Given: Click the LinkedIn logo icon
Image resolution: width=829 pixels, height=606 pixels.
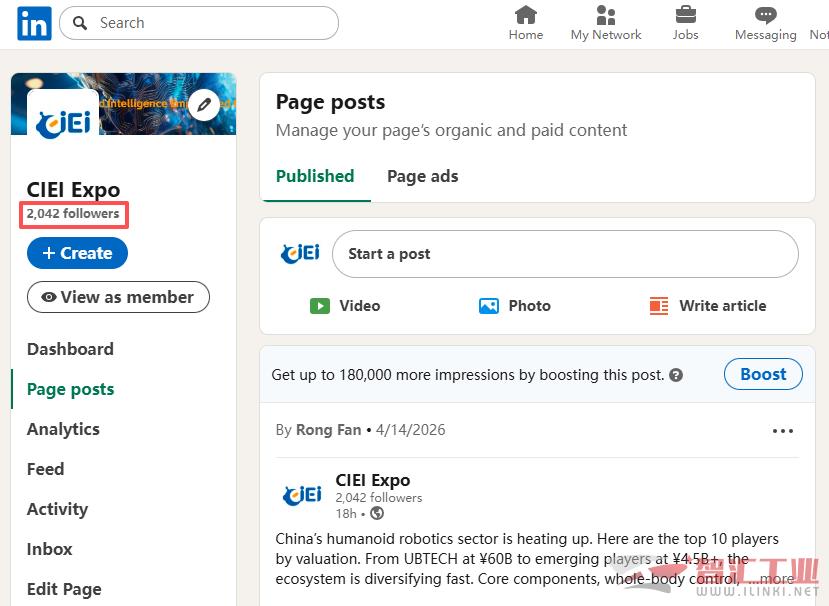Looking at the screenshot, I should click(34, 23).
